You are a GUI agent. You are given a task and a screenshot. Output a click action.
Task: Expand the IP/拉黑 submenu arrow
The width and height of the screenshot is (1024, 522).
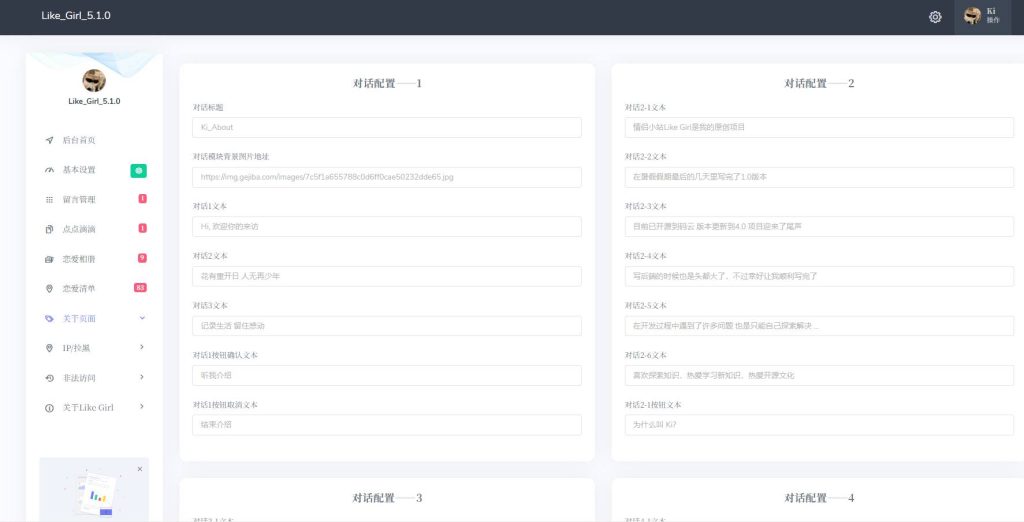pos(142,348)
